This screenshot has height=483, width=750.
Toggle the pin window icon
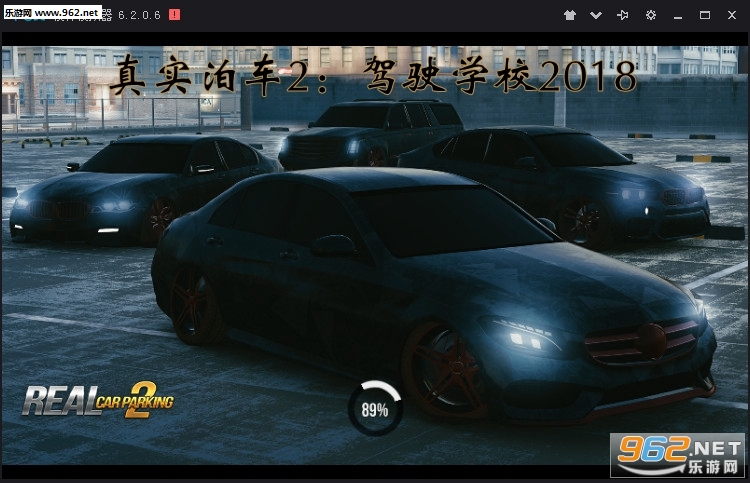623,15
